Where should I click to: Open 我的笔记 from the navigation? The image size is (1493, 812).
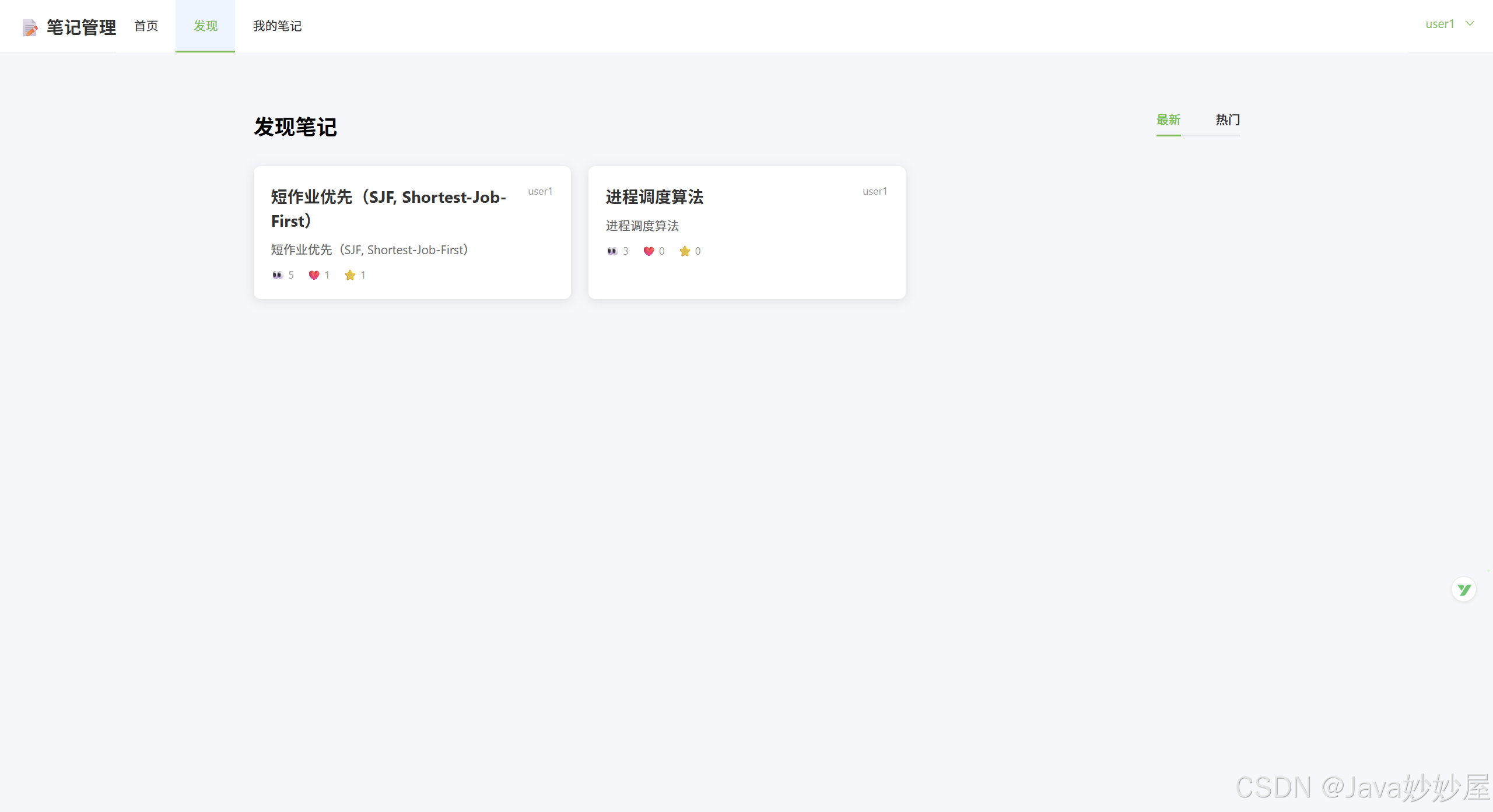pos(277,26)
